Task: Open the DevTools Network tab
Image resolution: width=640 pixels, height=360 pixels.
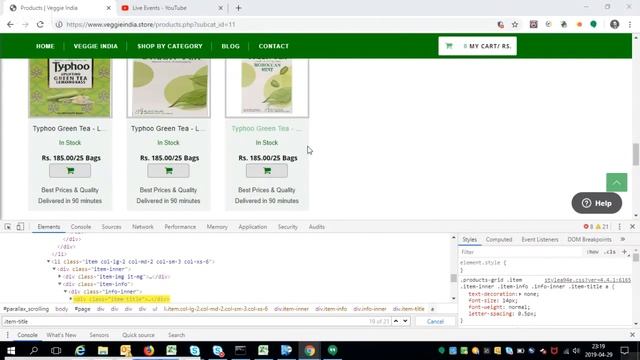Action: tap(143, 227)
